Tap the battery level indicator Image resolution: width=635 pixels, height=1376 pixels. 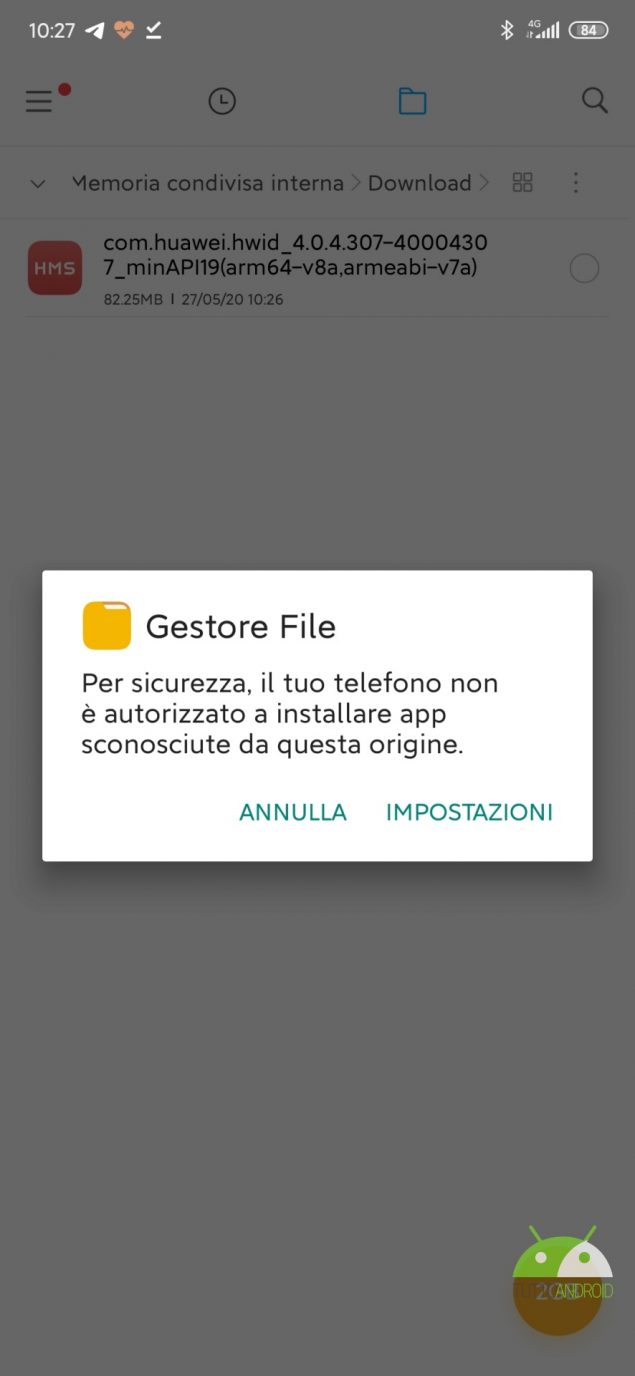588,31
